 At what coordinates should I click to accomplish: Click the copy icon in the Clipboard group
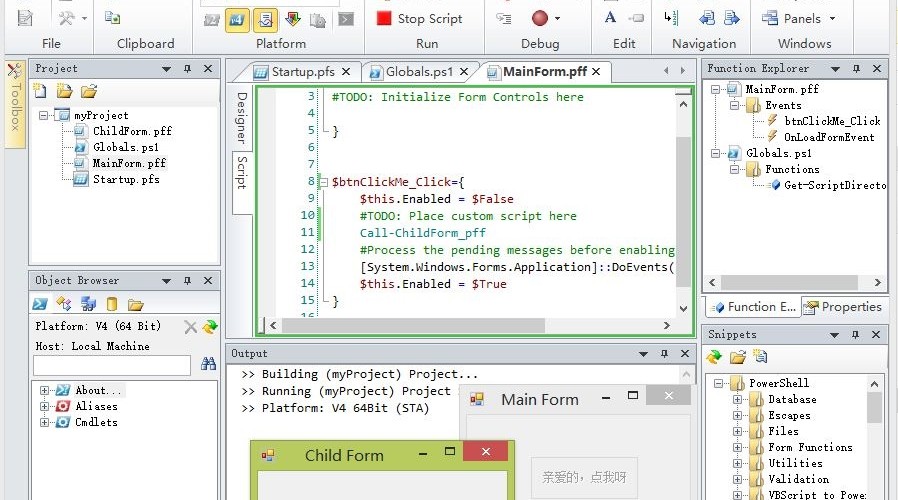coord(112,18)
